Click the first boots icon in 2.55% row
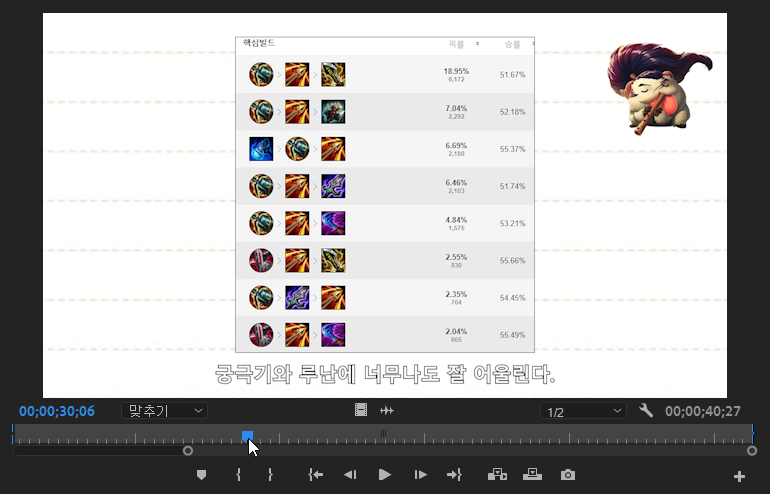The width and height of the screenshot is (770, 494). coord(261,261)
